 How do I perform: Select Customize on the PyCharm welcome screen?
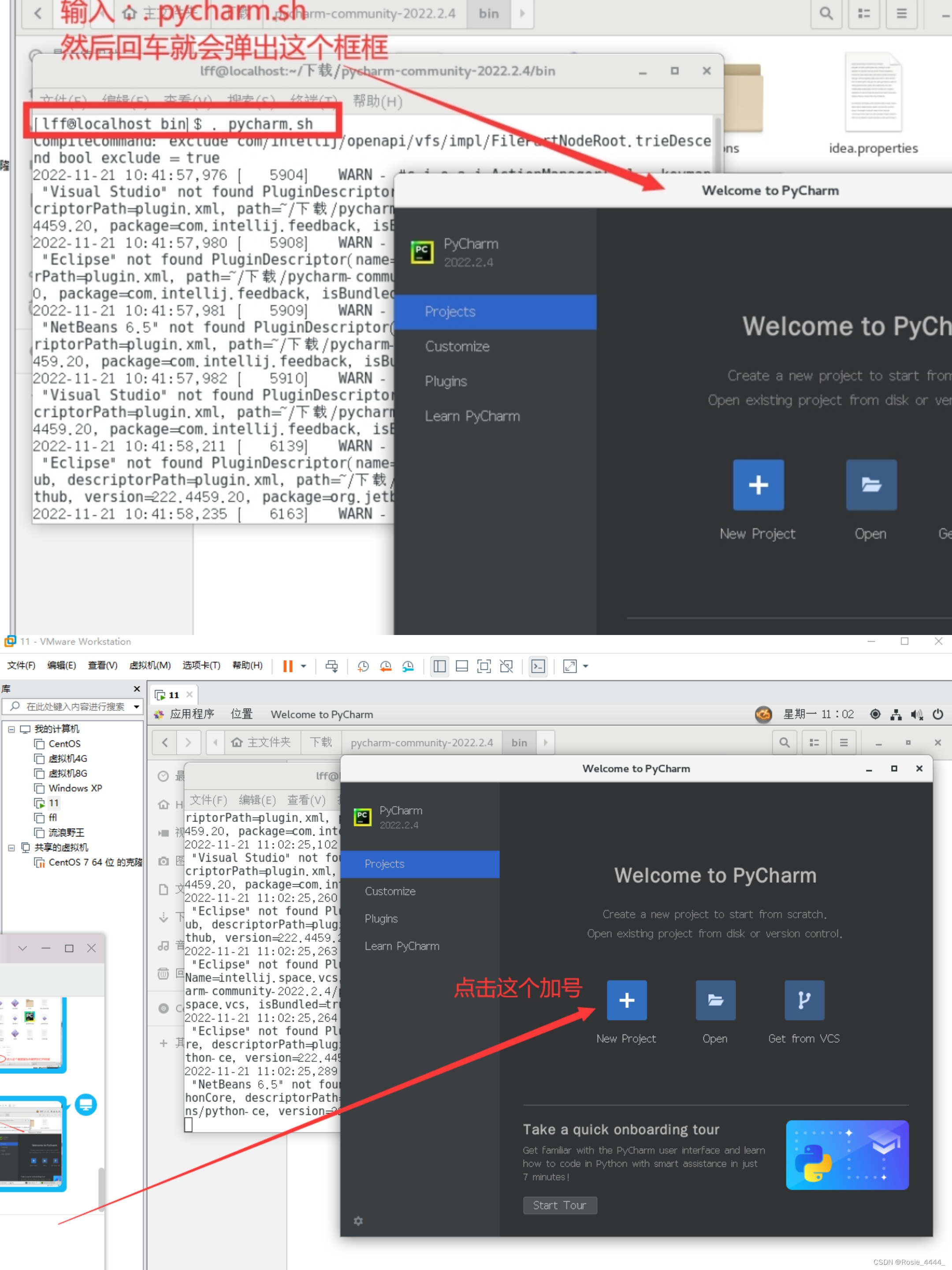[390, 891]
